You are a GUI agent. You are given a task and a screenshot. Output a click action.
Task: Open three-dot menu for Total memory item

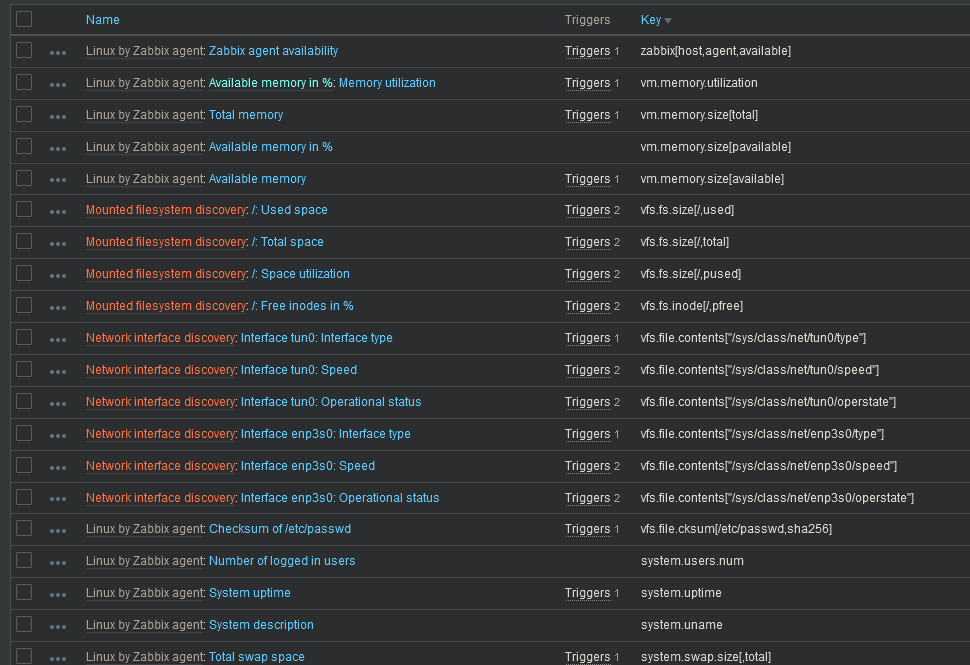tap(58, 116)
